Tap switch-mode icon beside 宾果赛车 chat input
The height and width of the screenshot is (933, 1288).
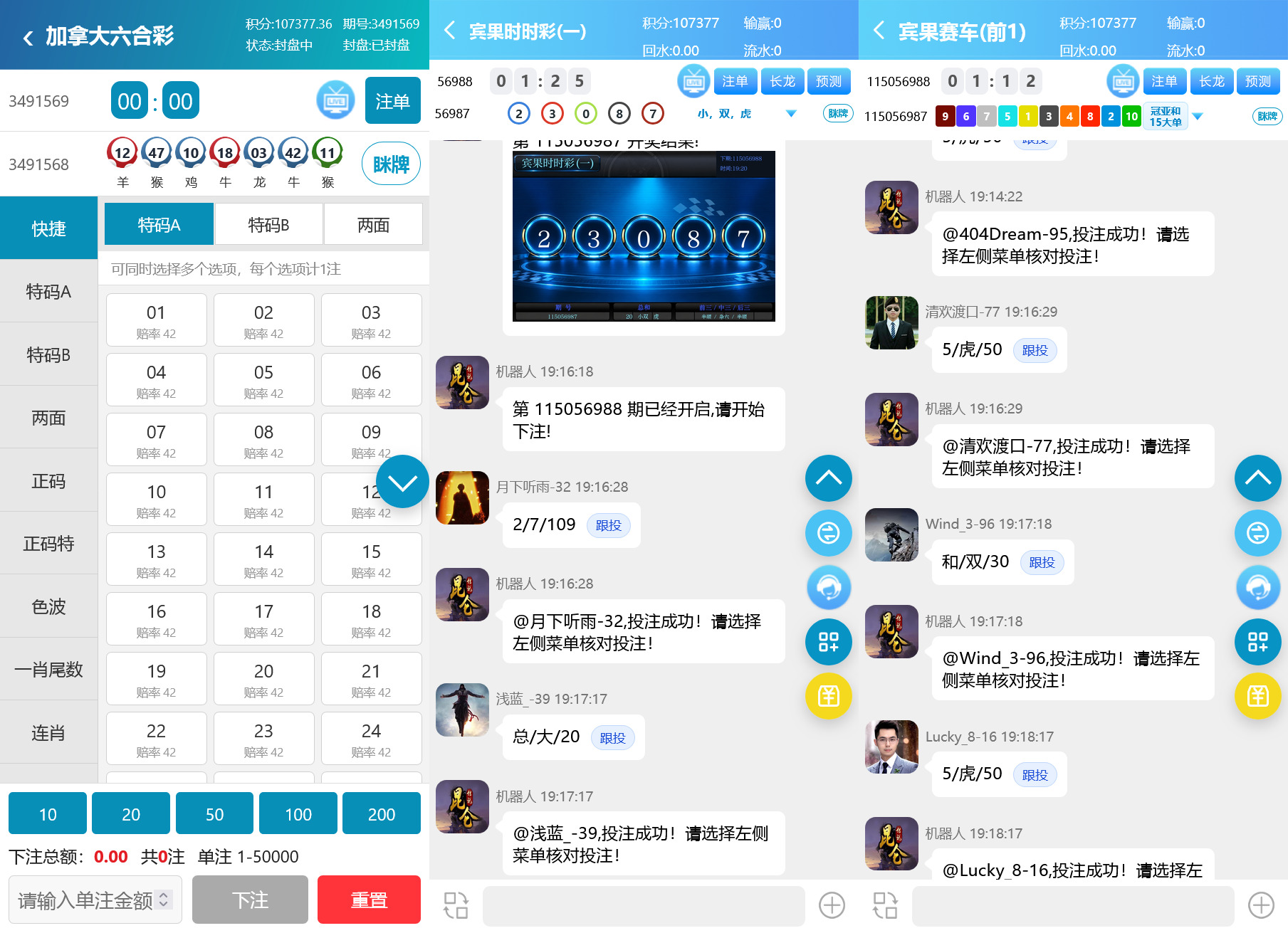tap(885, 905)
